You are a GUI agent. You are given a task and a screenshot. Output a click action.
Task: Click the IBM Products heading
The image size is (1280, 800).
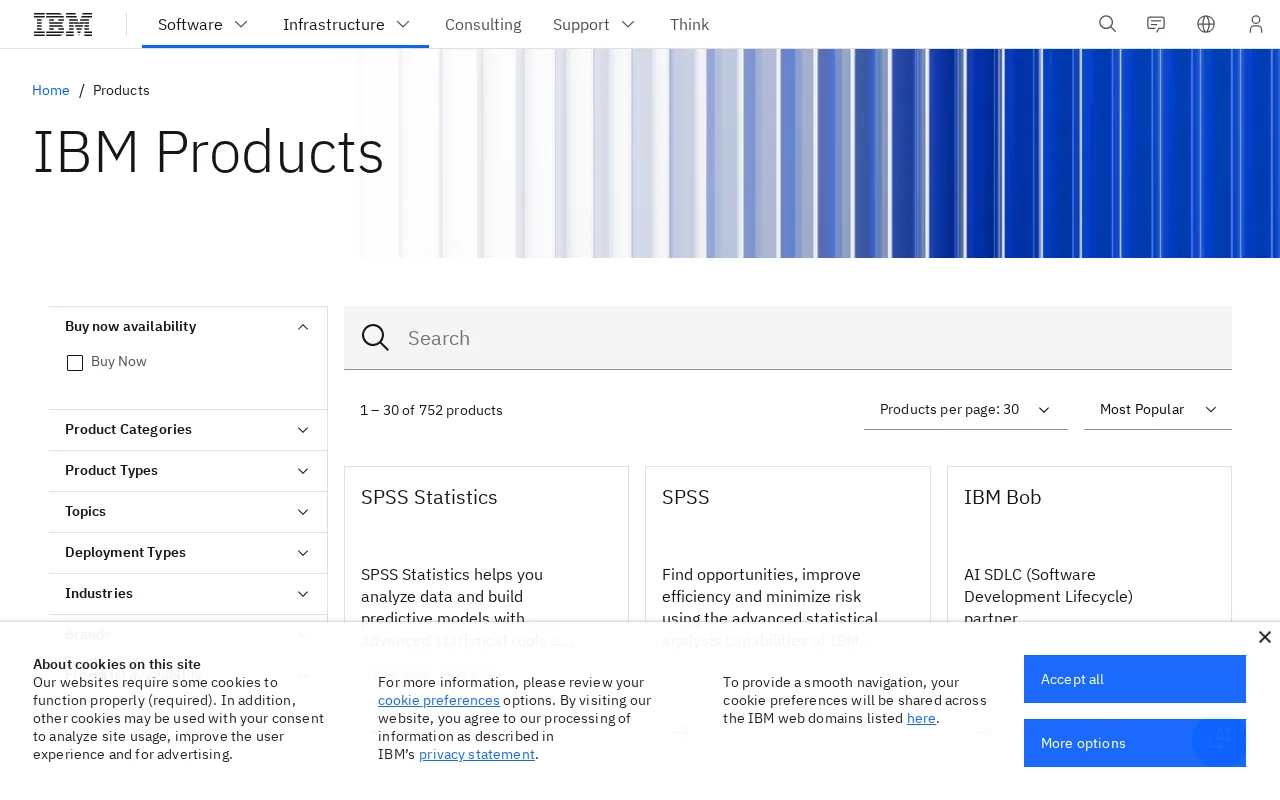(208, 153)
